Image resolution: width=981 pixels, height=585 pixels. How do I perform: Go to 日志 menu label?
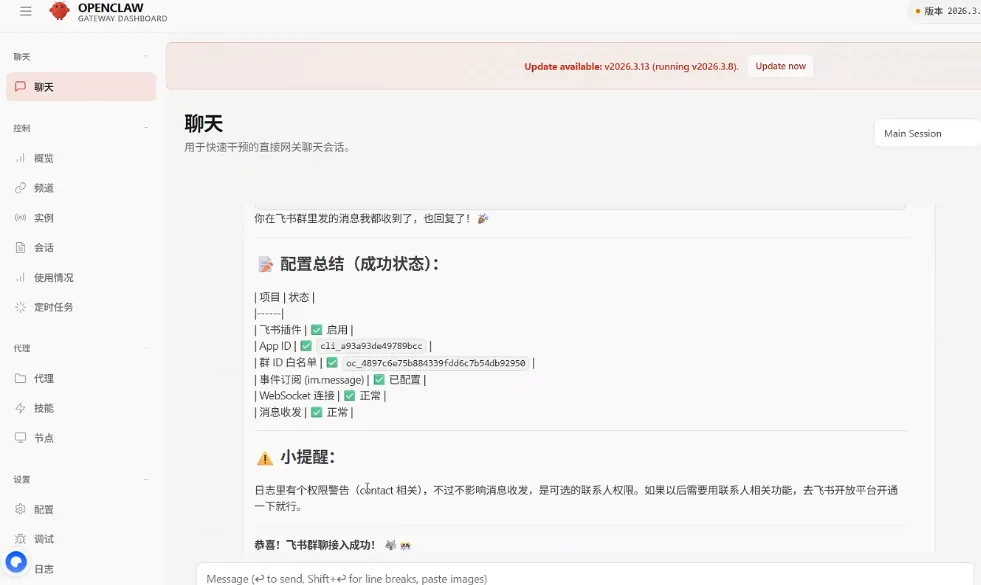coord(44,569)
